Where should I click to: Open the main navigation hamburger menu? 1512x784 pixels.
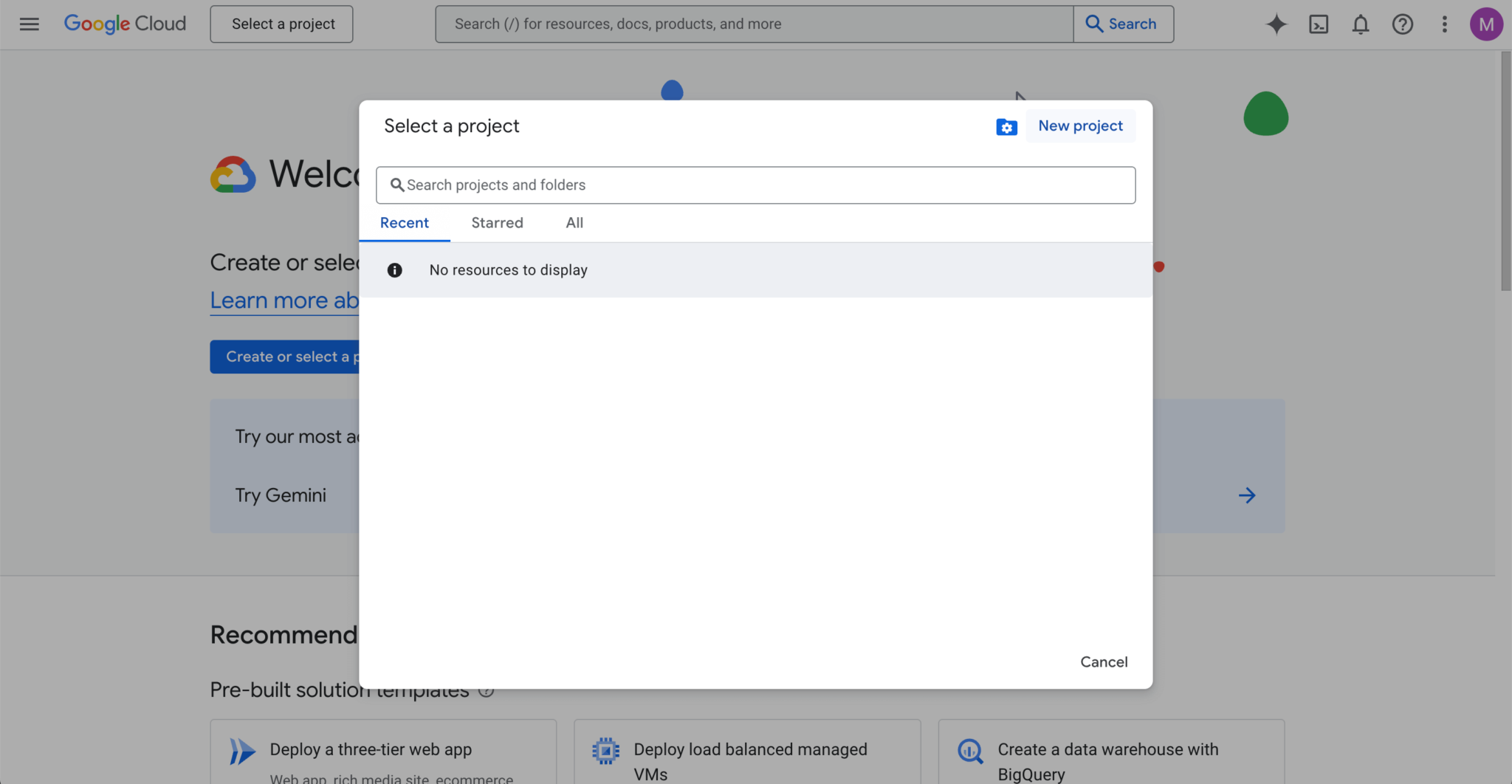[x=30, y=24]
